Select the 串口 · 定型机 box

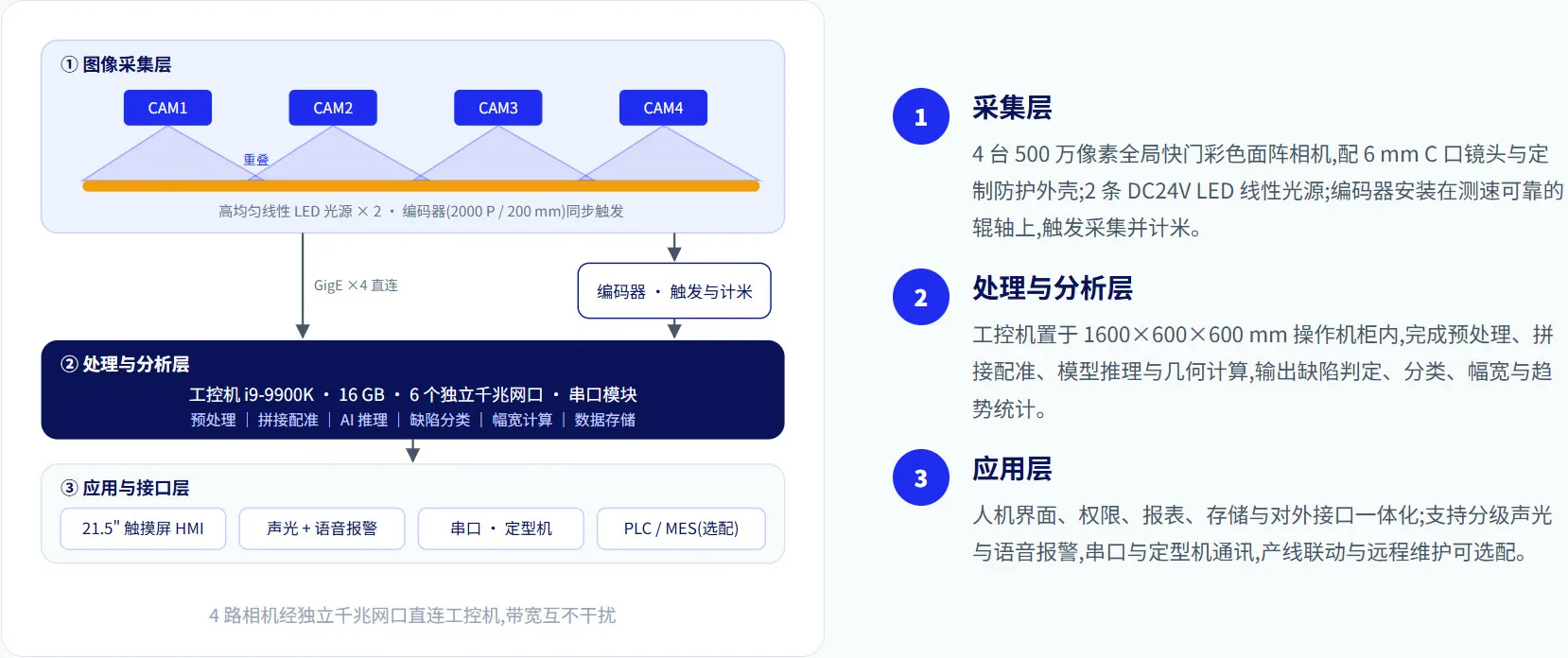coord(501,528)
